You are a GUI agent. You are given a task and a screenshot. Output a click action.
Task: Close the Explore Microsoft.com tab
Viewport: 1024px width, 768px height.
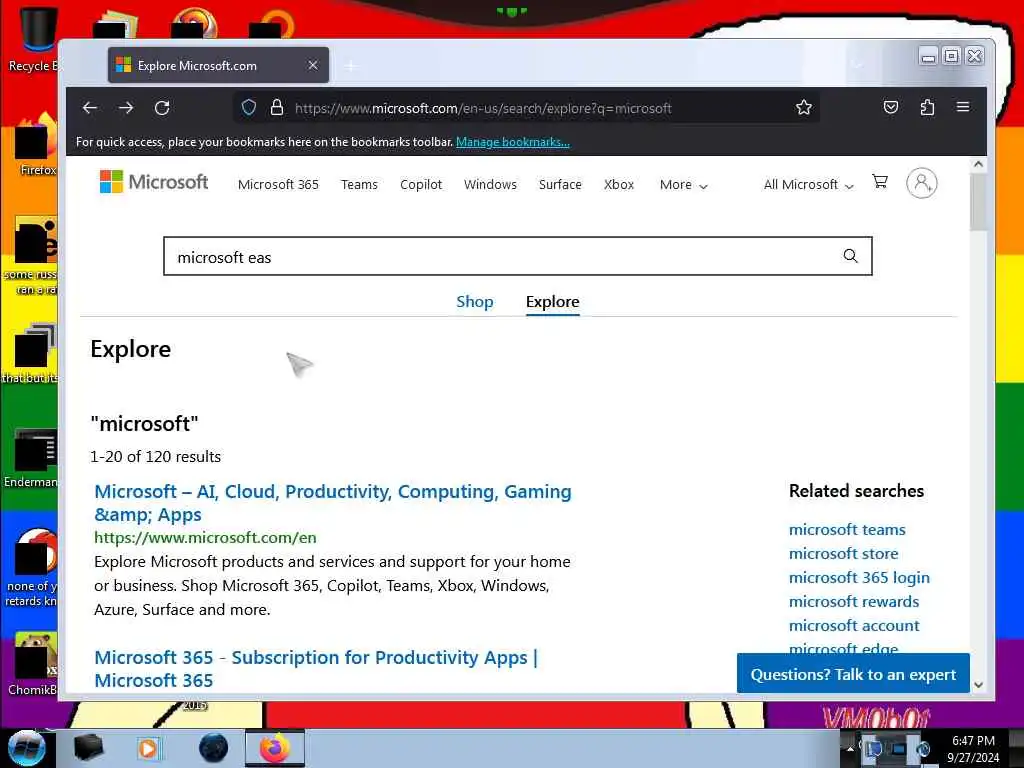coord(313,65)
